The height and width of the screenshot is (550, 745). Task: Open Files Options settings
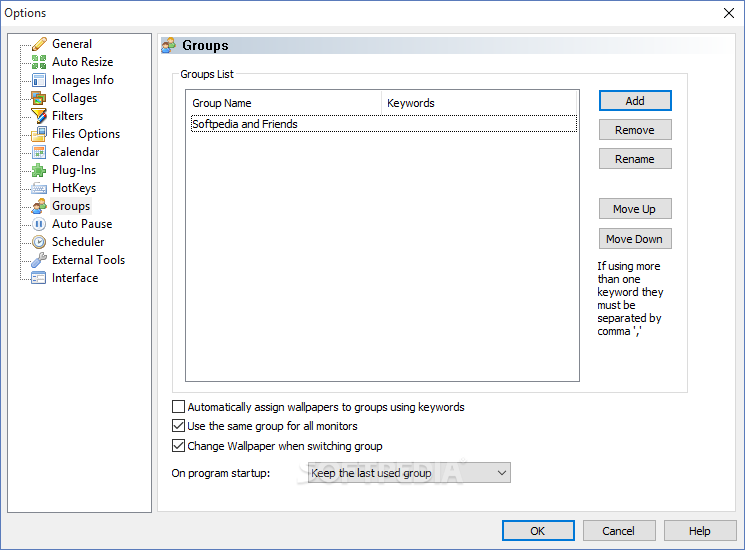[86, 134]
